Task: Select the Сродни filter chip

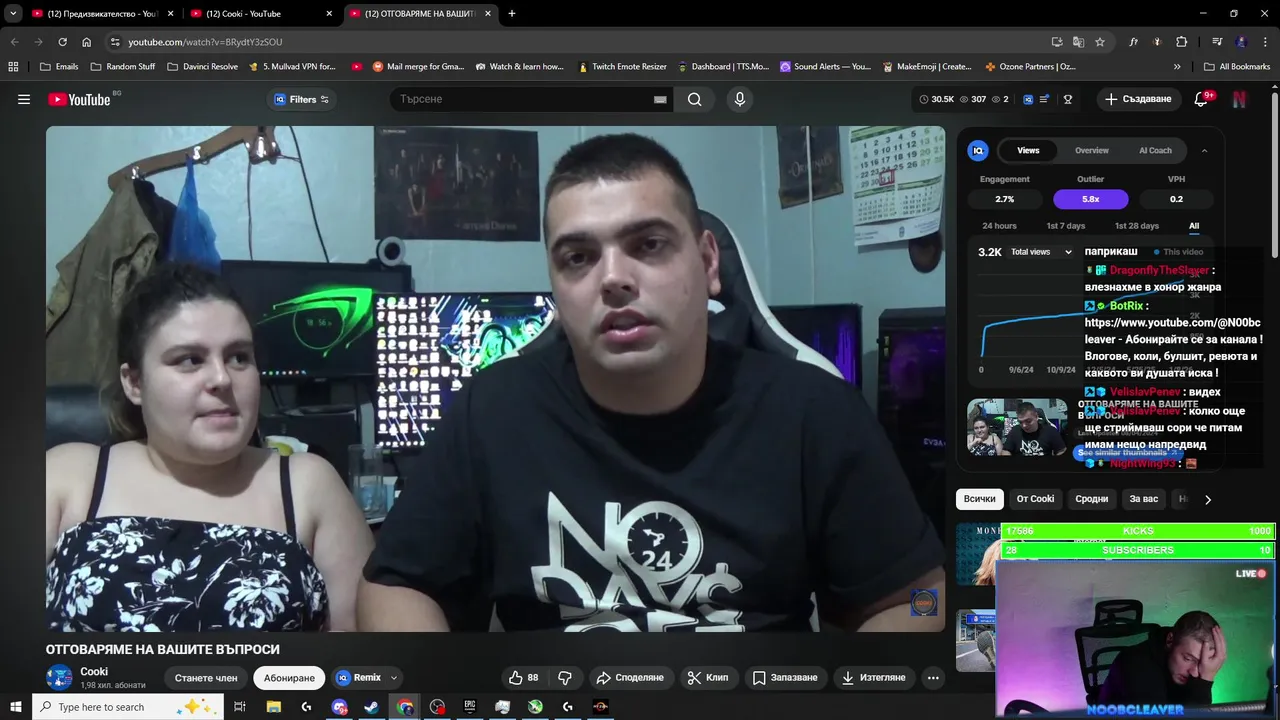Action: [x=1091, y=499]
